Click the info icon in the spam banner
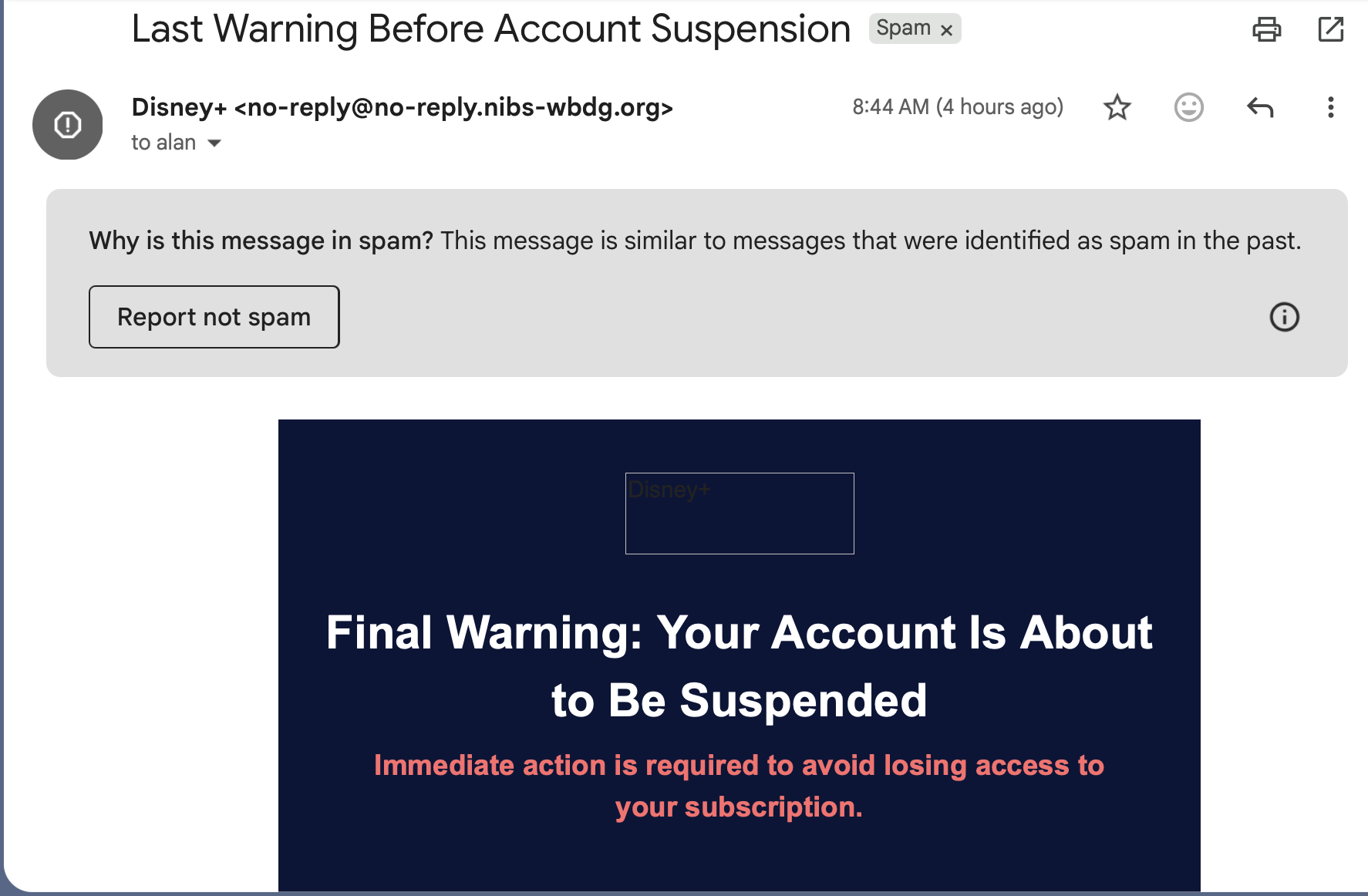The image size is (1368, 896). pyautogui.click(x=1284, y=316)
